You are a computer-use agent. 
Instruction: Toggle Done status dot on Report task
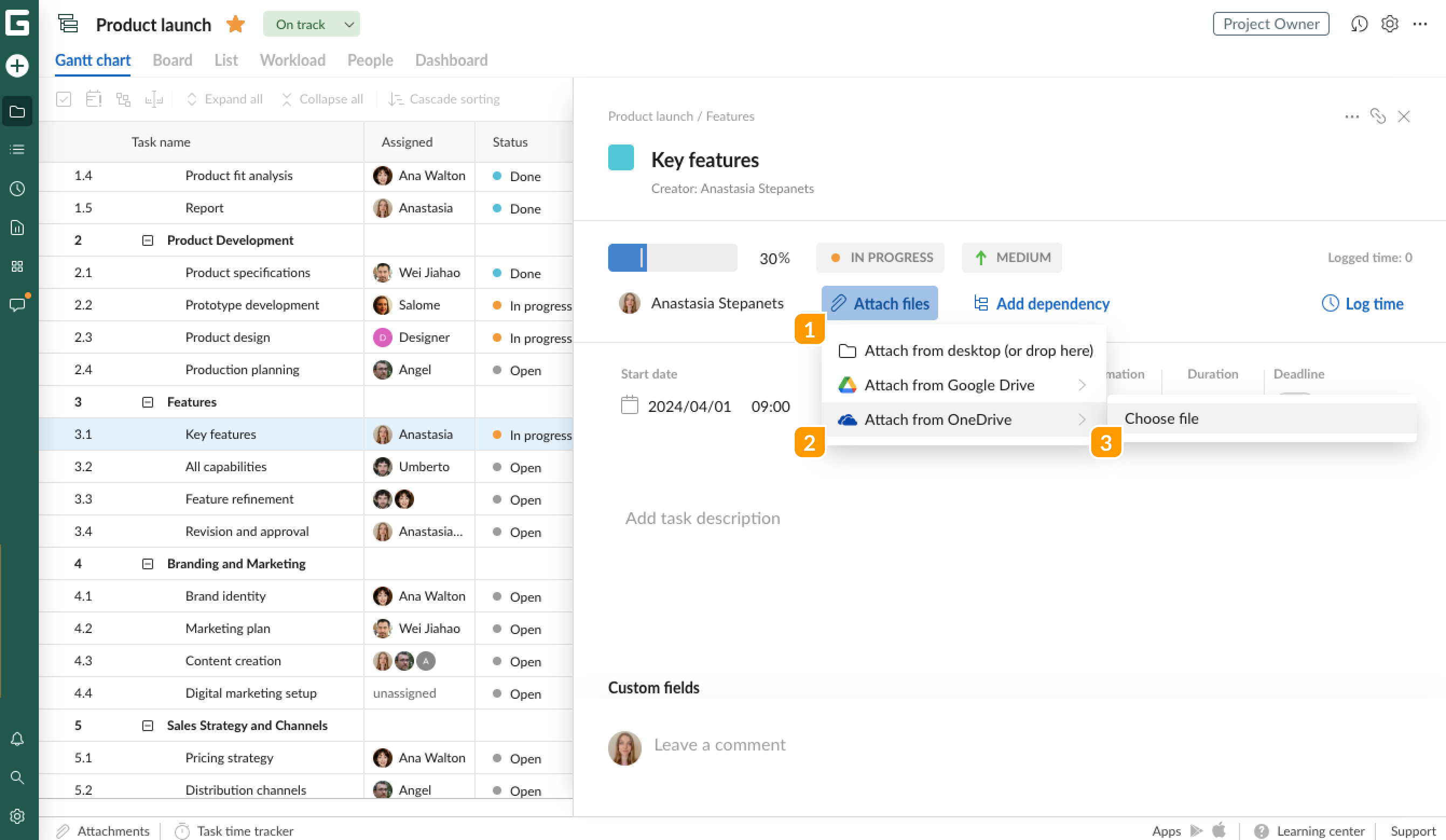click(x=497, y=208)
